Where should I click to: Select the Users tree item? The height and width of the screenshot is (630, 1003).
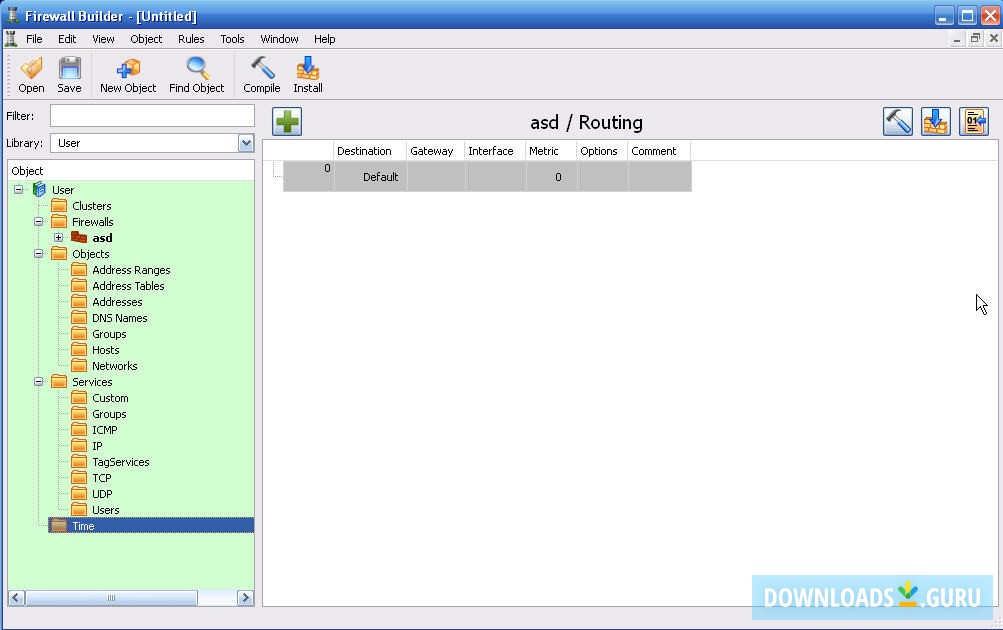(106, 510)
